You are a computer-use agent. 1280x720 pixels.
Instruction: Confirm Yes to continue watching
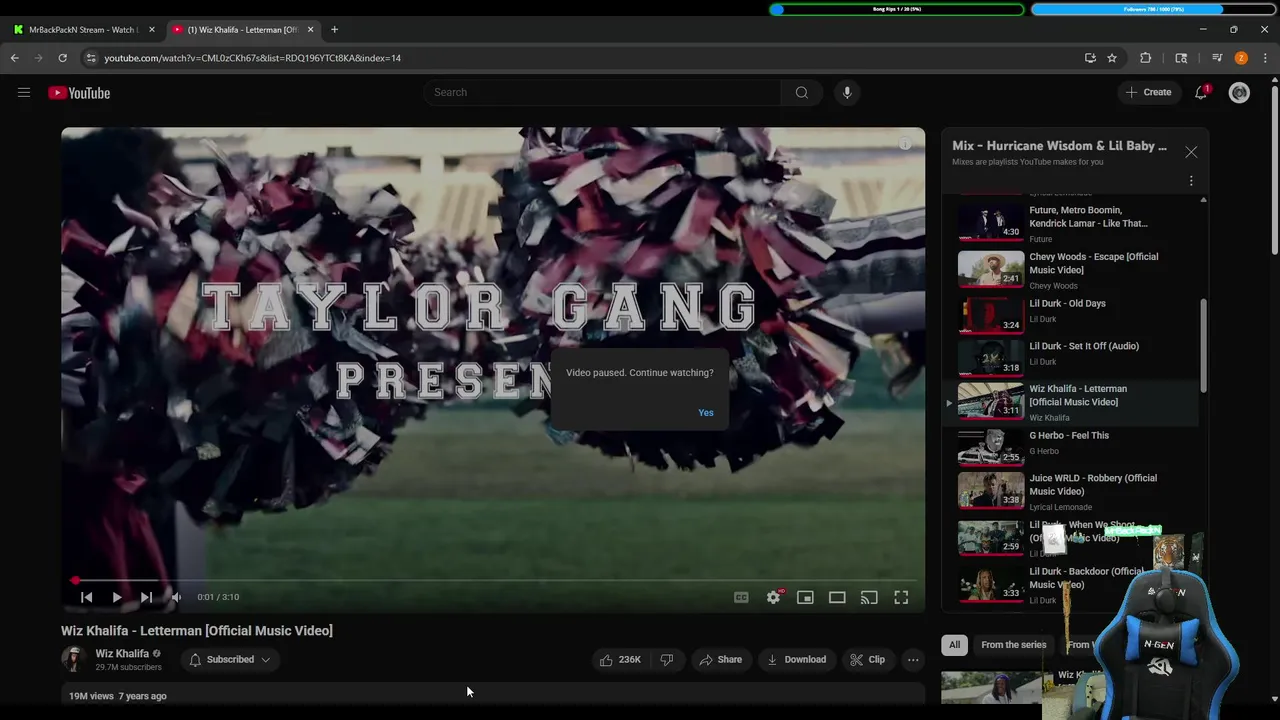tap(706, 413)
